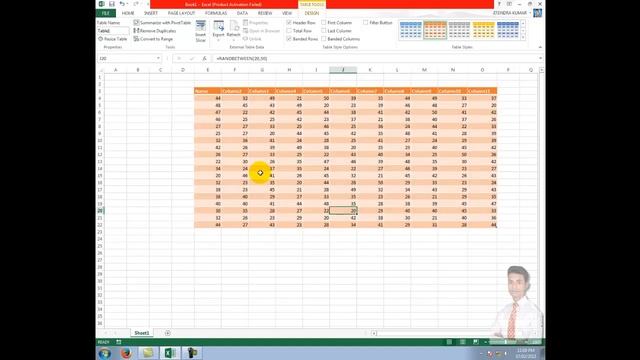The height and width of the screenshot is (360, 640).
Task: Enable the Filter Button checkbox
Action: 366,23
